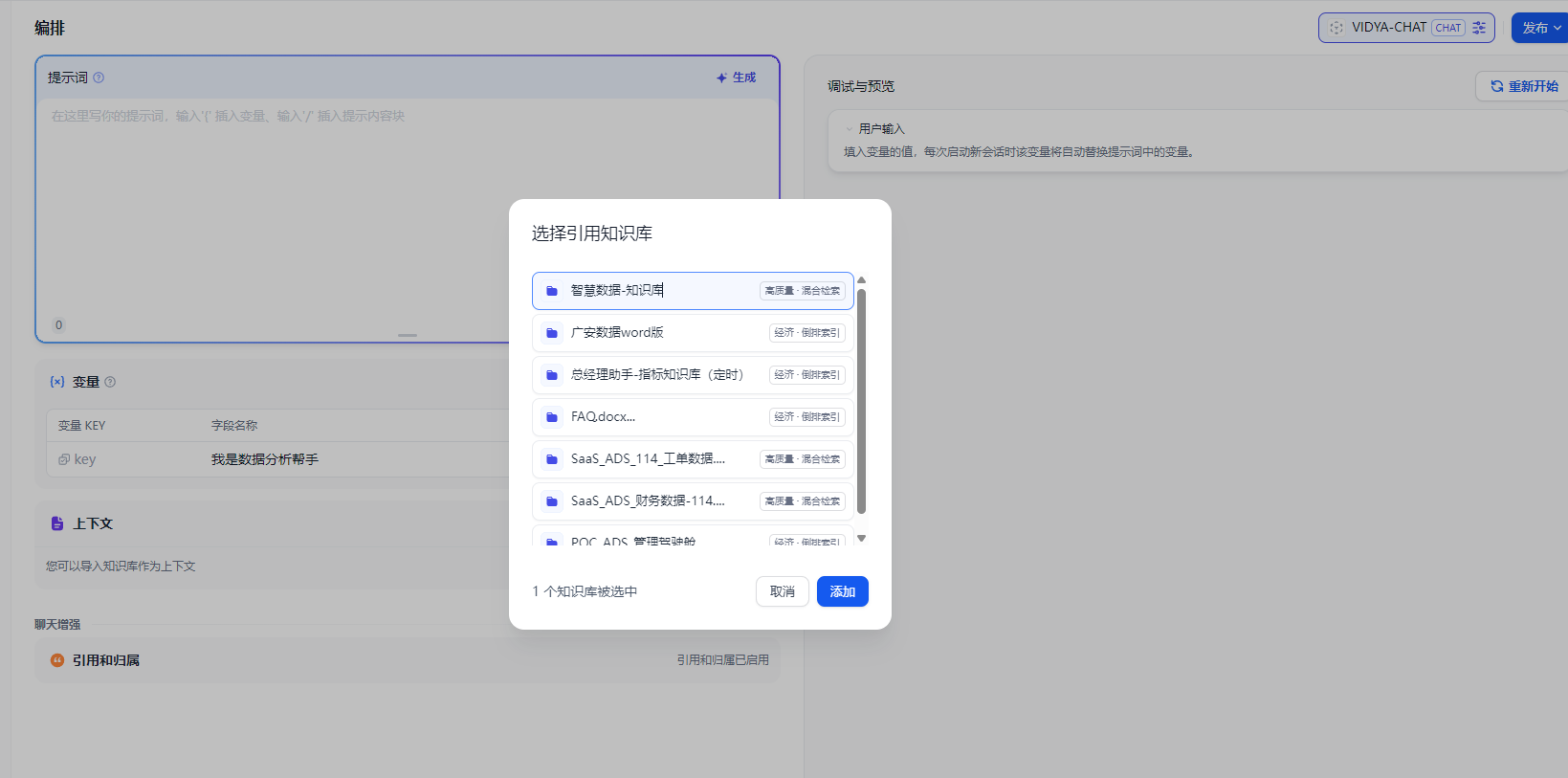Click the folder icon beside SaaS_ADS_114_工单数据

(552, 459)
